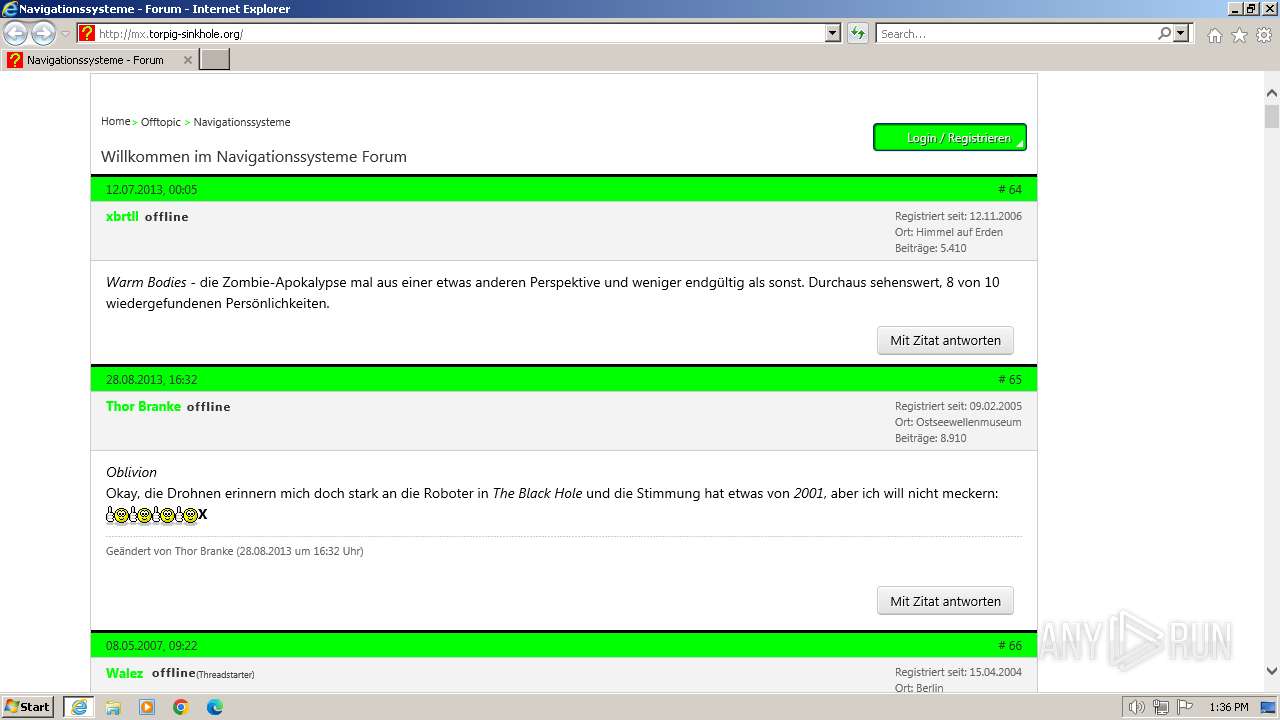
Task: Click the Geändert von Thor Branke note
Action: (234, 551)
